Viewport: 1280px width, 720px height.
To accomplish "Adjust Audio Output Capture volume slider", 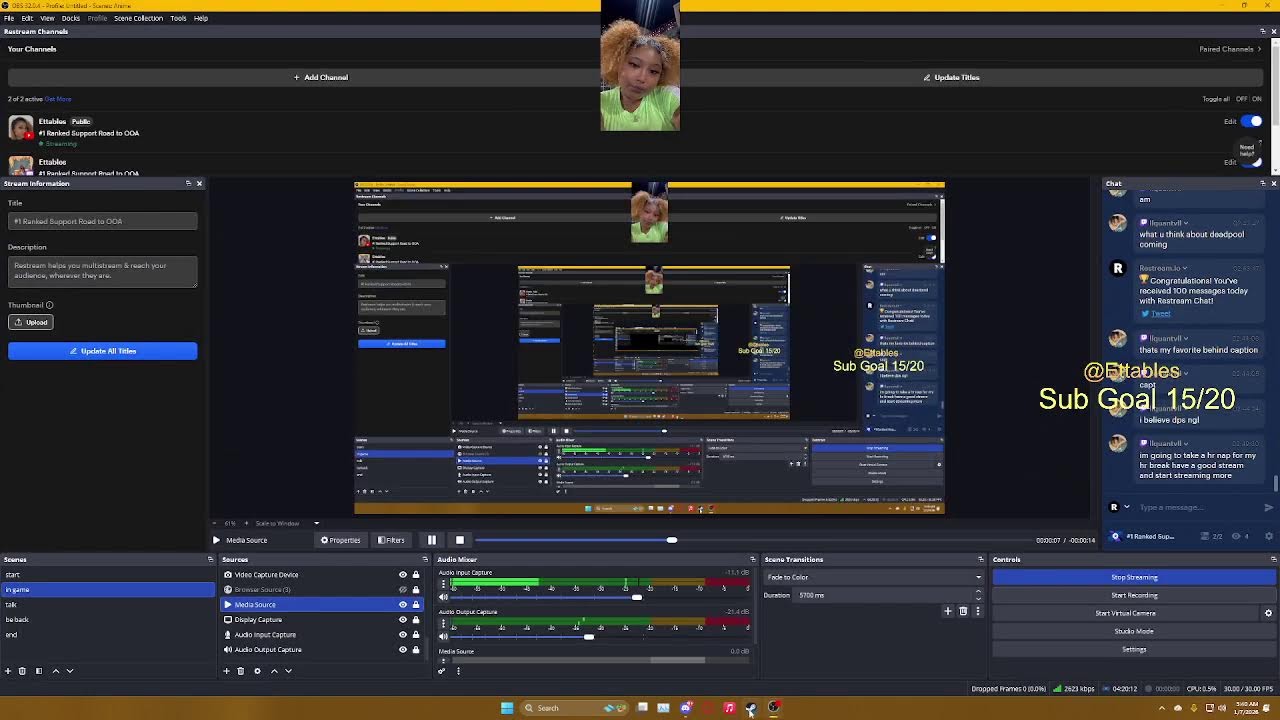I will (589, 636).
